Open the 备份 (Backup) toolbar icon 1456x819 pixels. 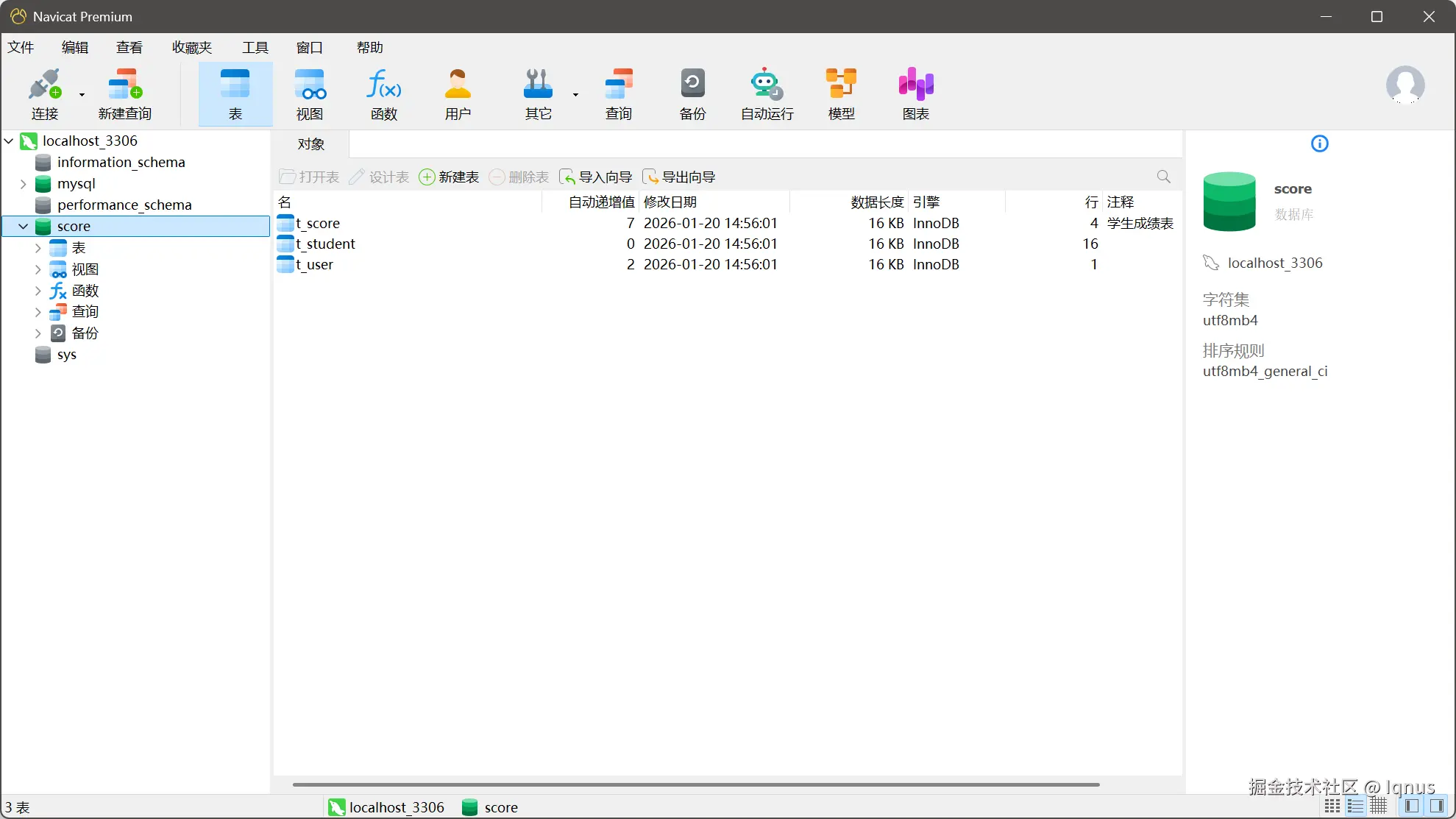(x=692, y=93)
